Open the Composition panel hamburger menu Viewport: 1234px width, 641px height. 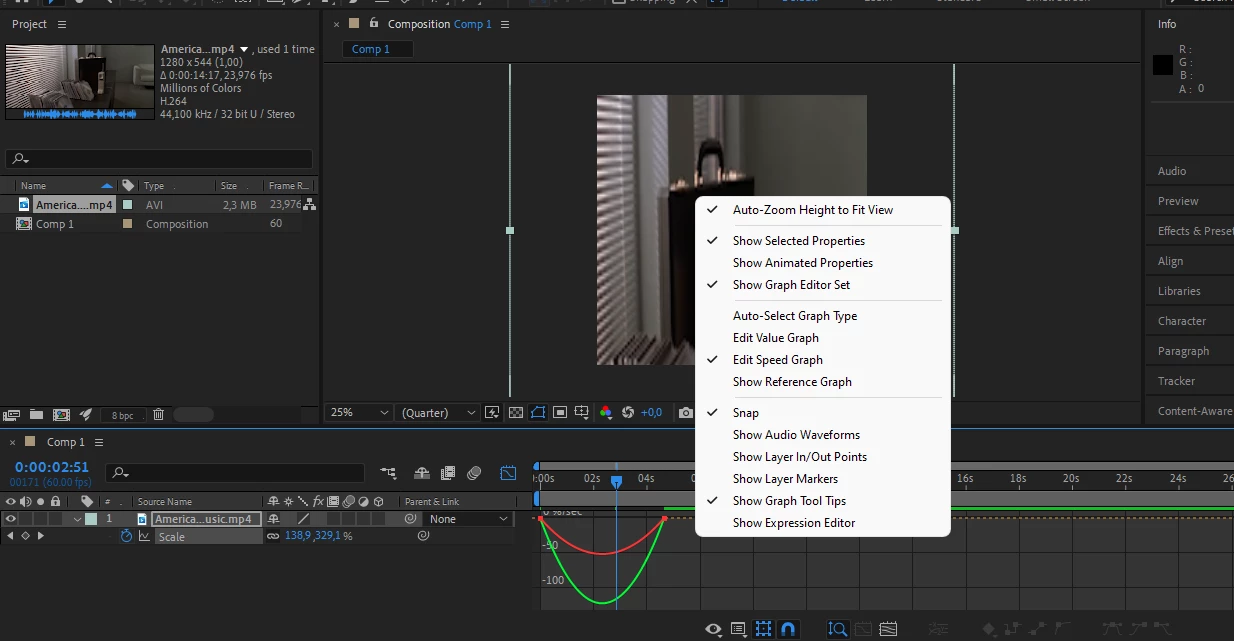point(505,24)
